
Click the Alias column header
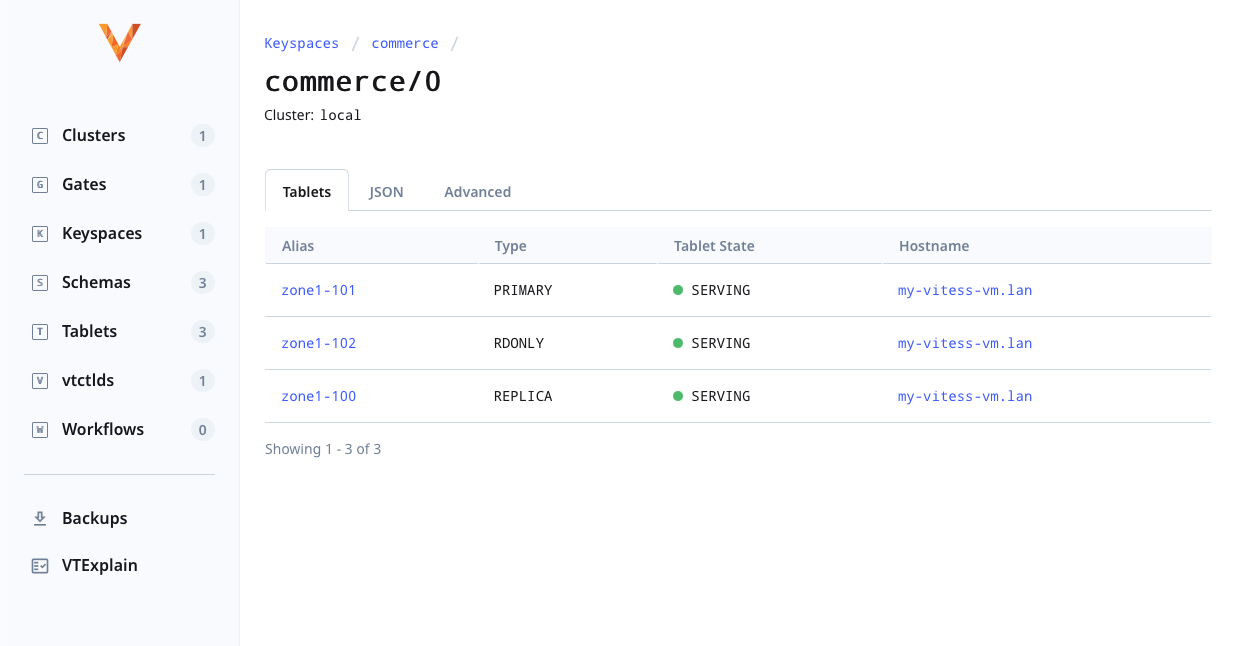pos(297,245)
